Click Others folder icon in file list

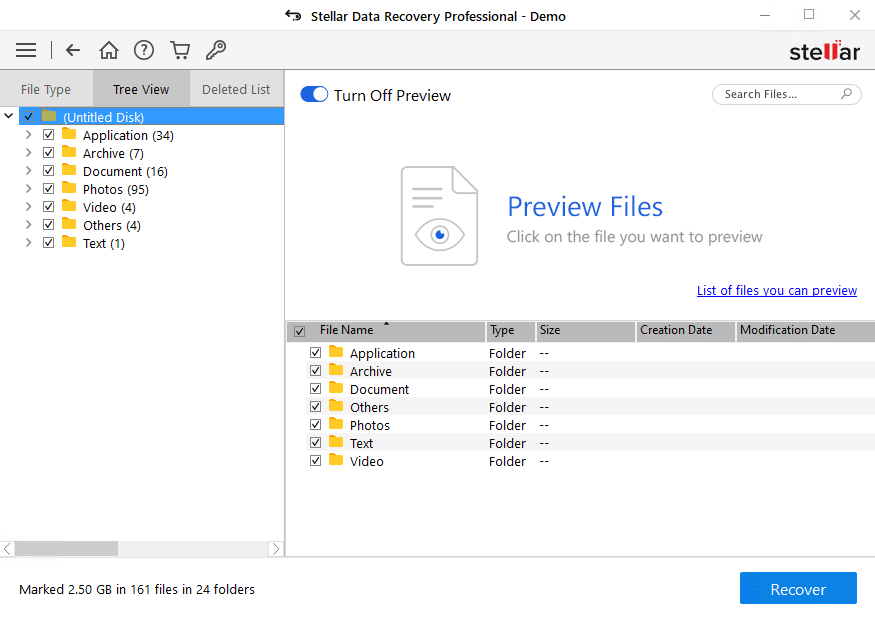point(336,406)
